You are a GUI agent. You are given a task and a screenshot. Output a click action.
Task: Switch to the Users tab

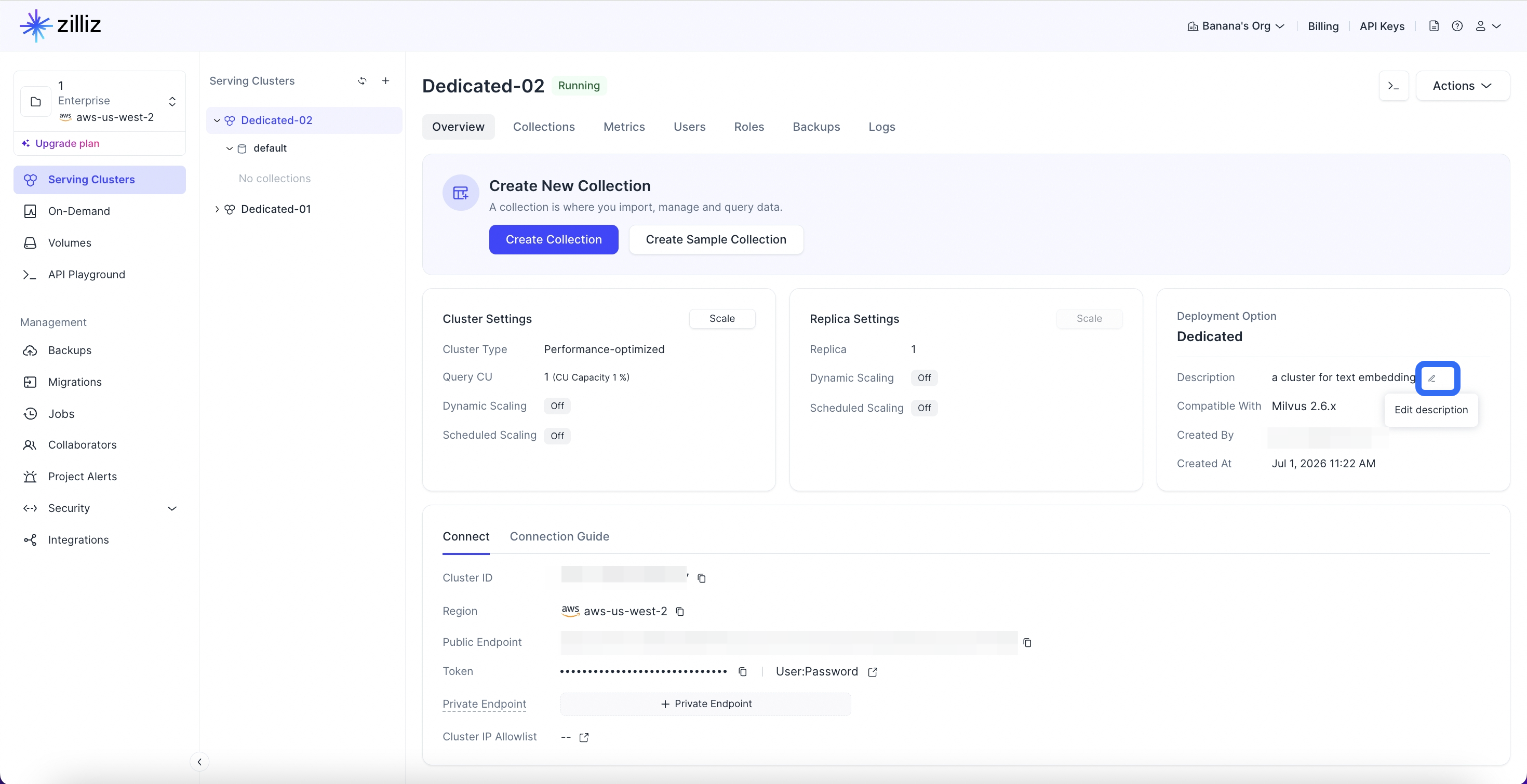[x=689, y=127]
